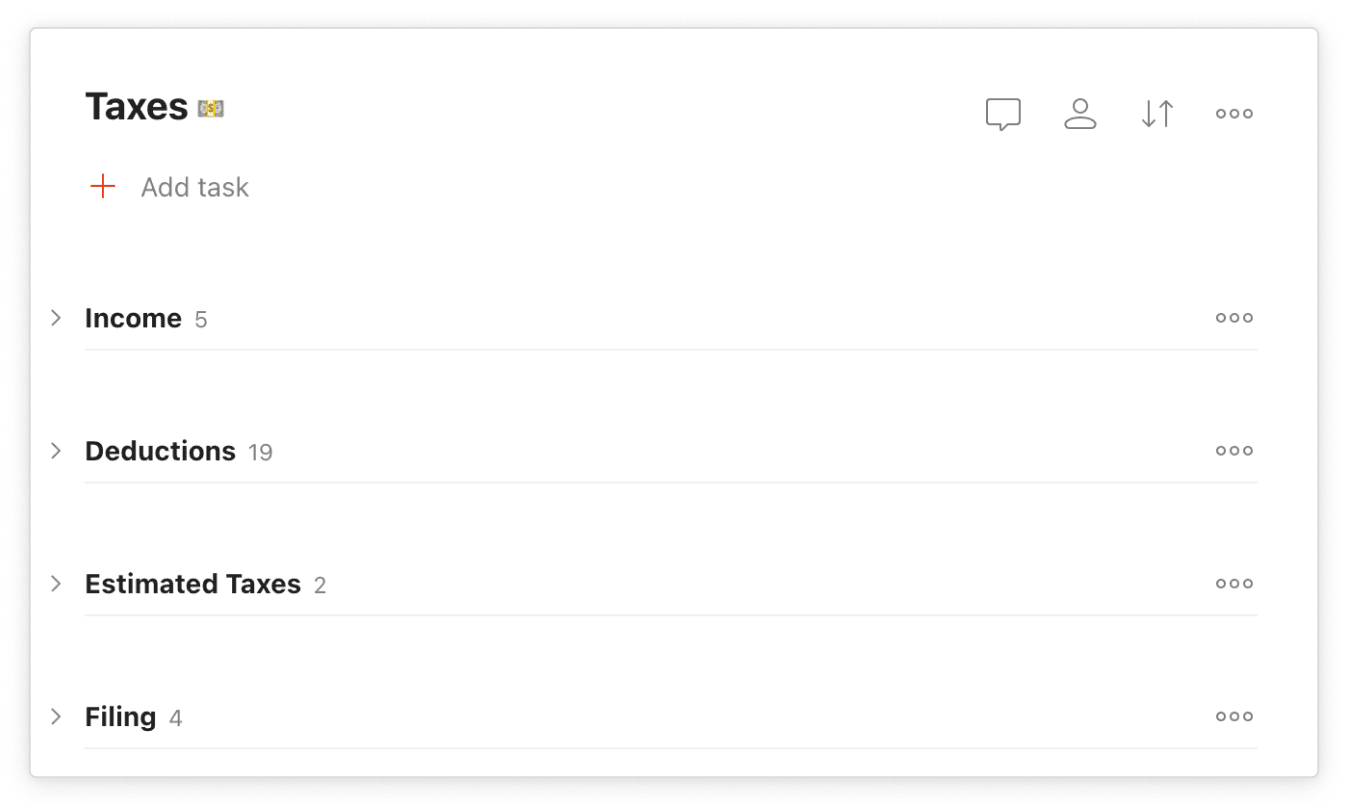Expand the Income section
1346x806 pixels.
[57, 317]
